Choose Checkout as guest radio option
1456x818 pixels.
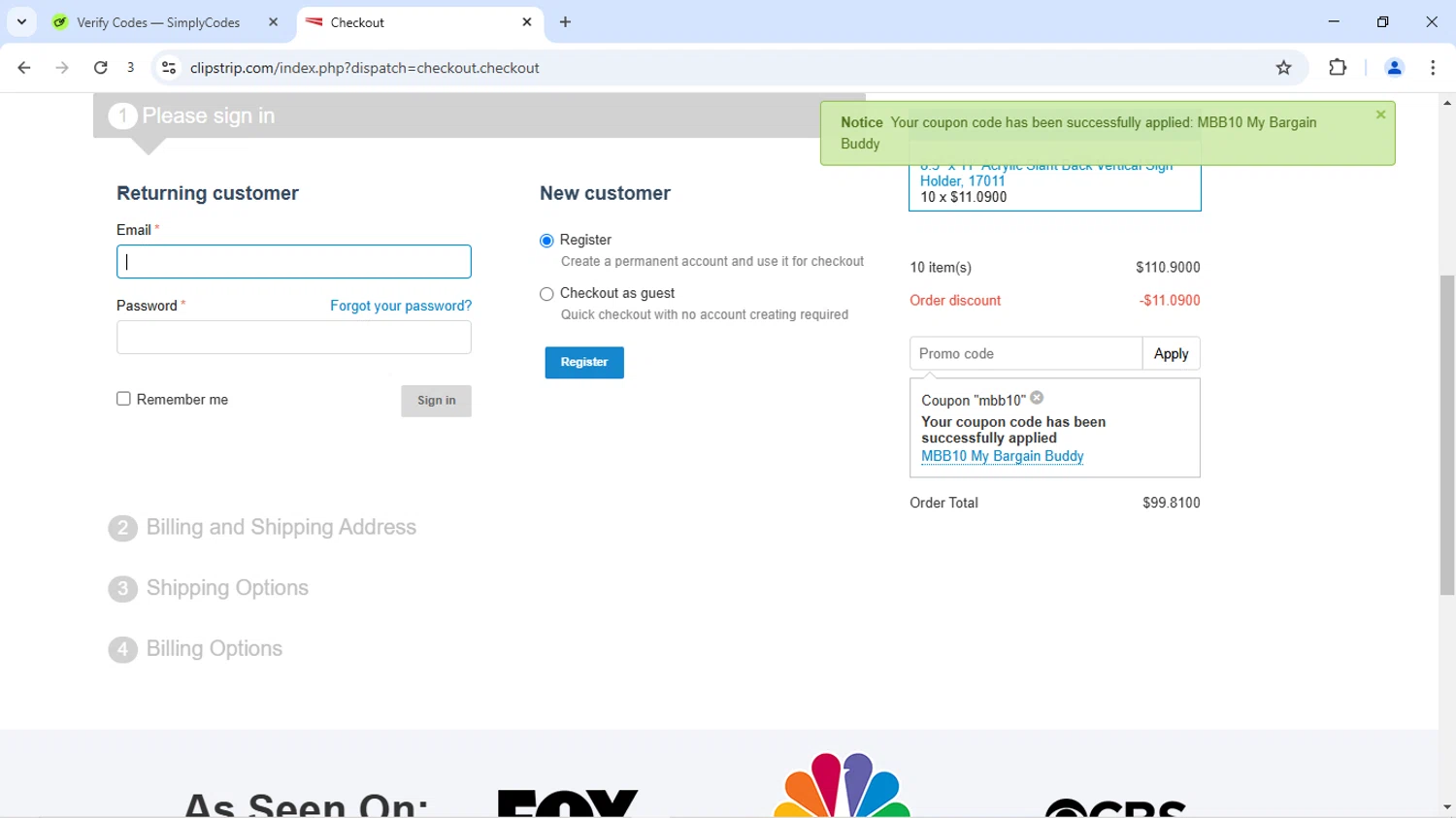click(546, 294)
